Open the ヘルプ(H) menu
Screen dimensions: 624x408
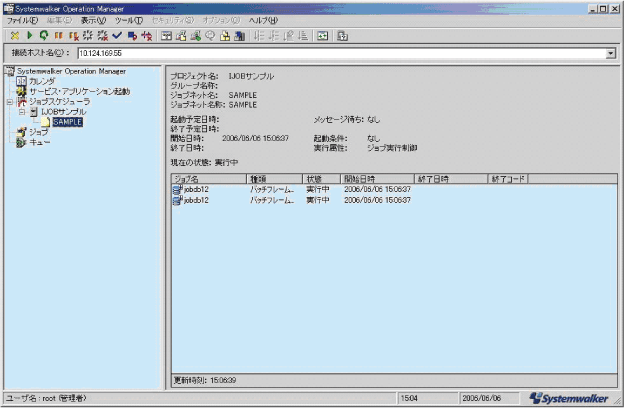pyautogui.click(x=263, y=20)
